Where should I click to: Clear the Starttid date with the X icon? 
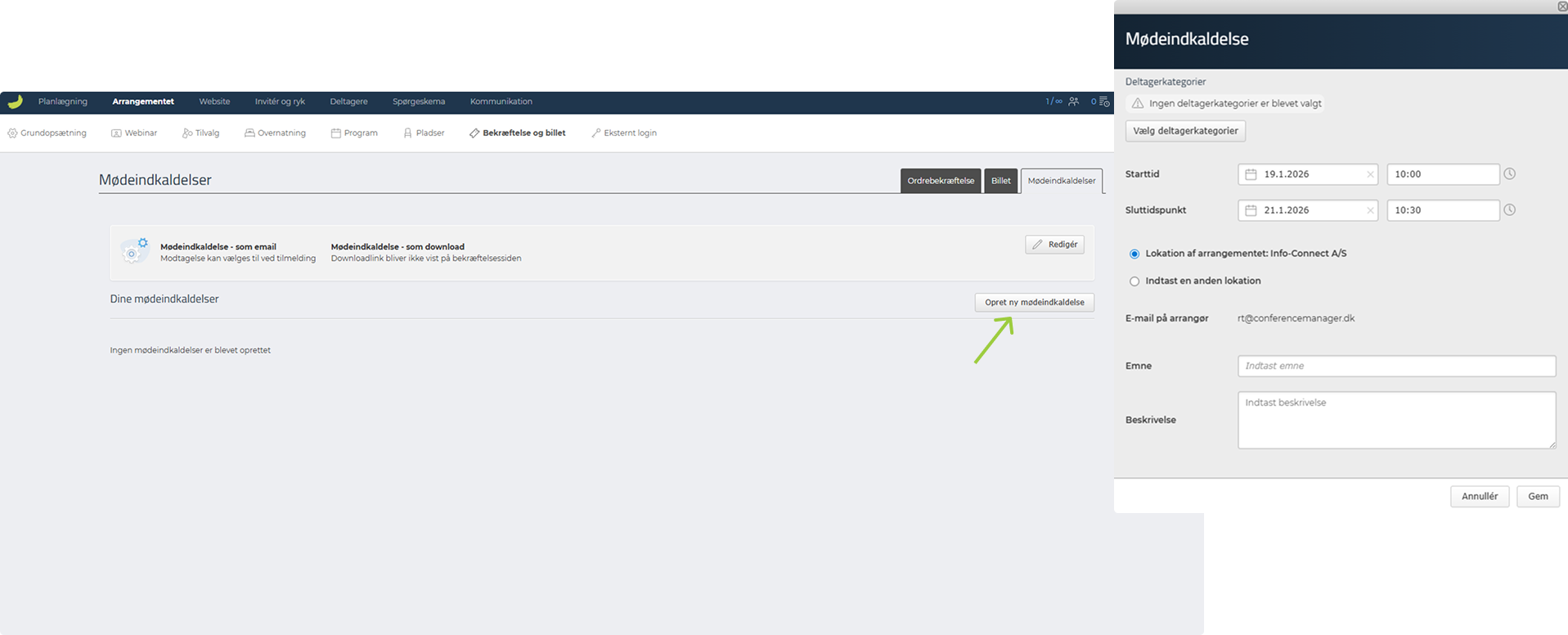pyautogui.click(x=1370, y=174)
